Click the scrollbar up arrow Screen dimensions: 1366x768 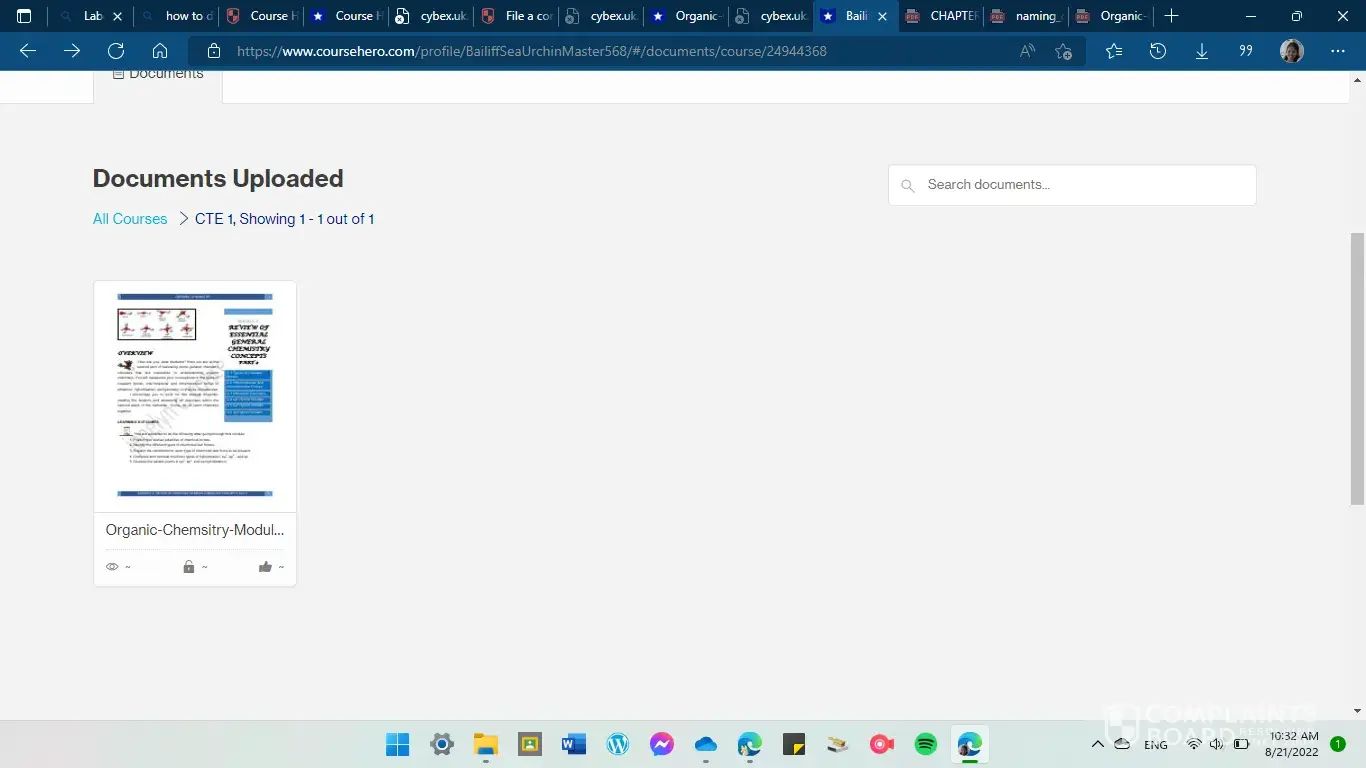coord(1357,78)
